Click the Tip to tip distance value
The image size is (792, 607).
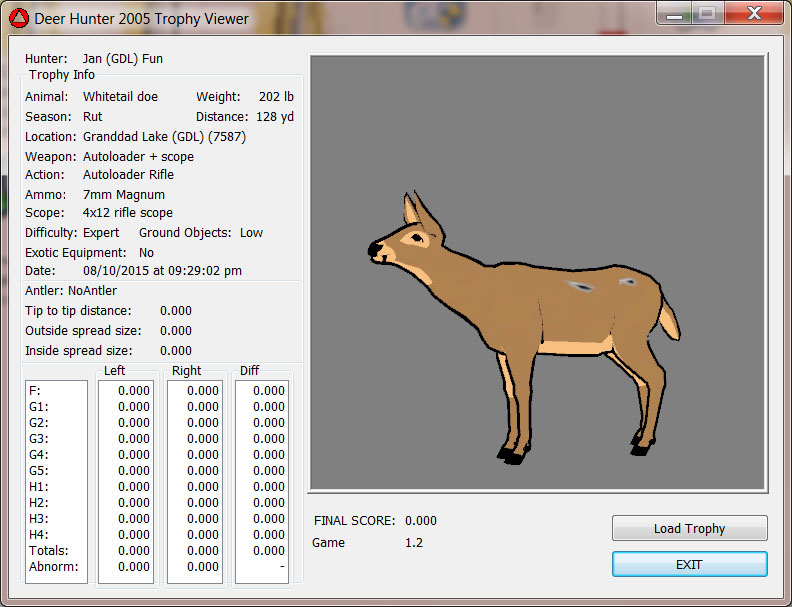[176, 311]
